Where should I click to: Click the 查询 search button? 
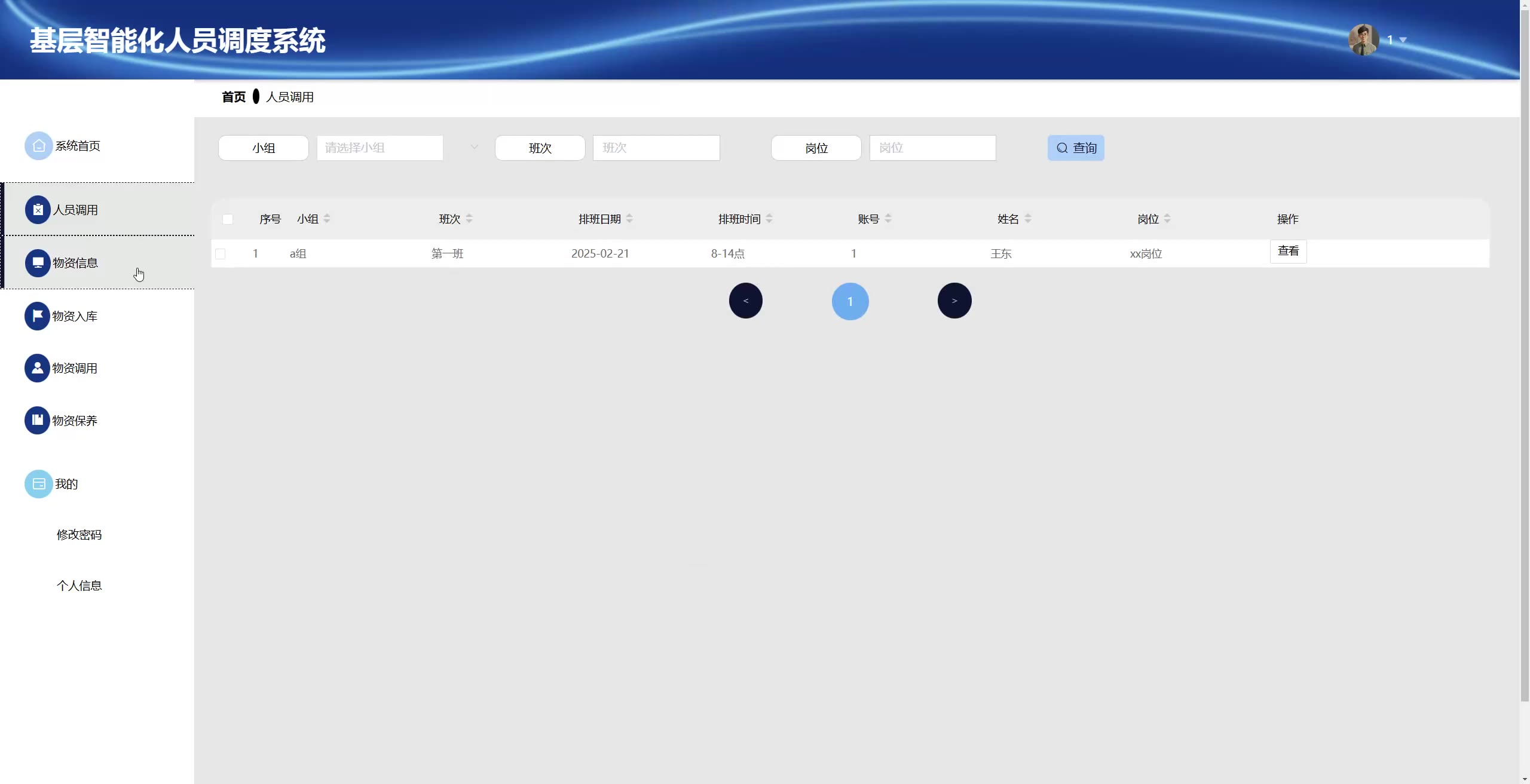[x=1076, y=148]
